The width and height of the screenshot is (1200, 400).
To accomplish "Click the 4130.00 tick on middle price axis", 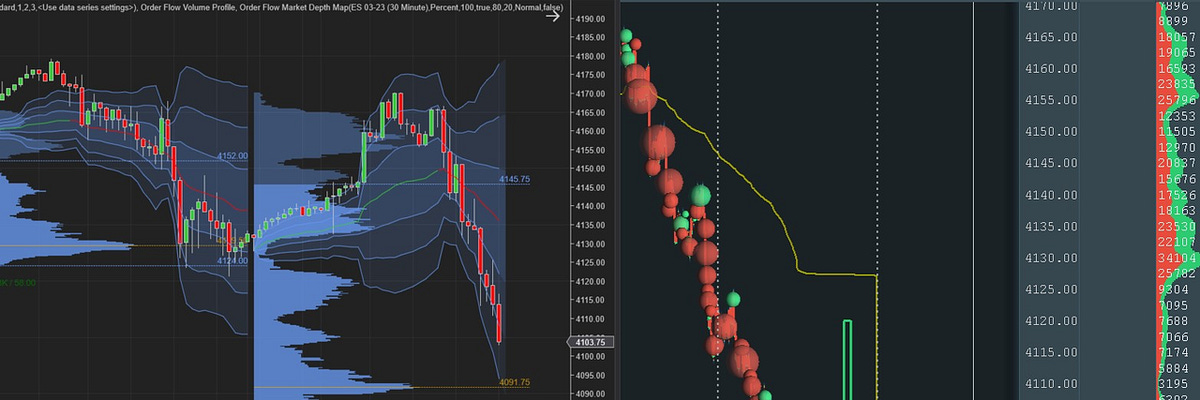I will click(592, 244).
